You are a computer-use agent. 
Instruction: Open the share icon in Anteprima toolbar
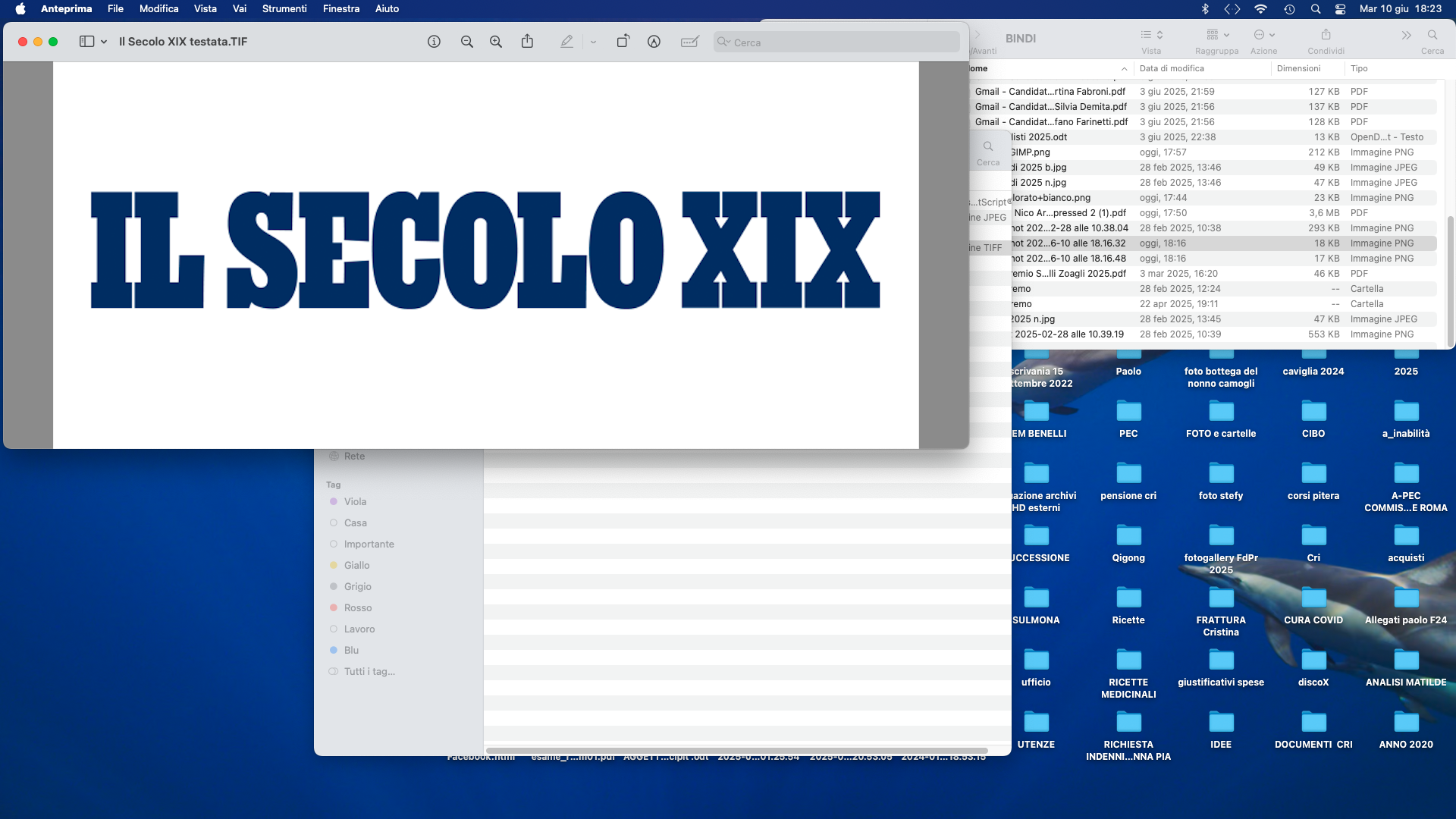tap(527, 41)
